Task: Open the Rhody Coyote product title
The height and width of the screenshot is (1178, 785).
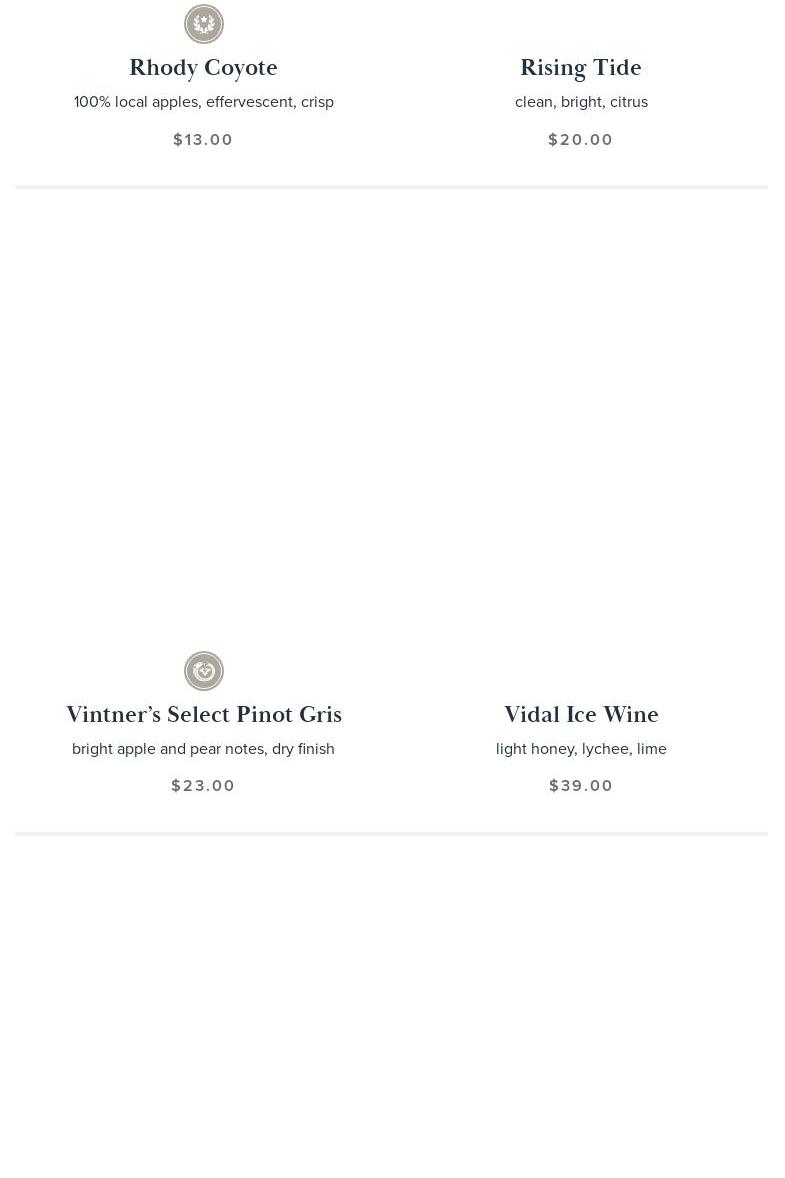Action: [204, 68]
